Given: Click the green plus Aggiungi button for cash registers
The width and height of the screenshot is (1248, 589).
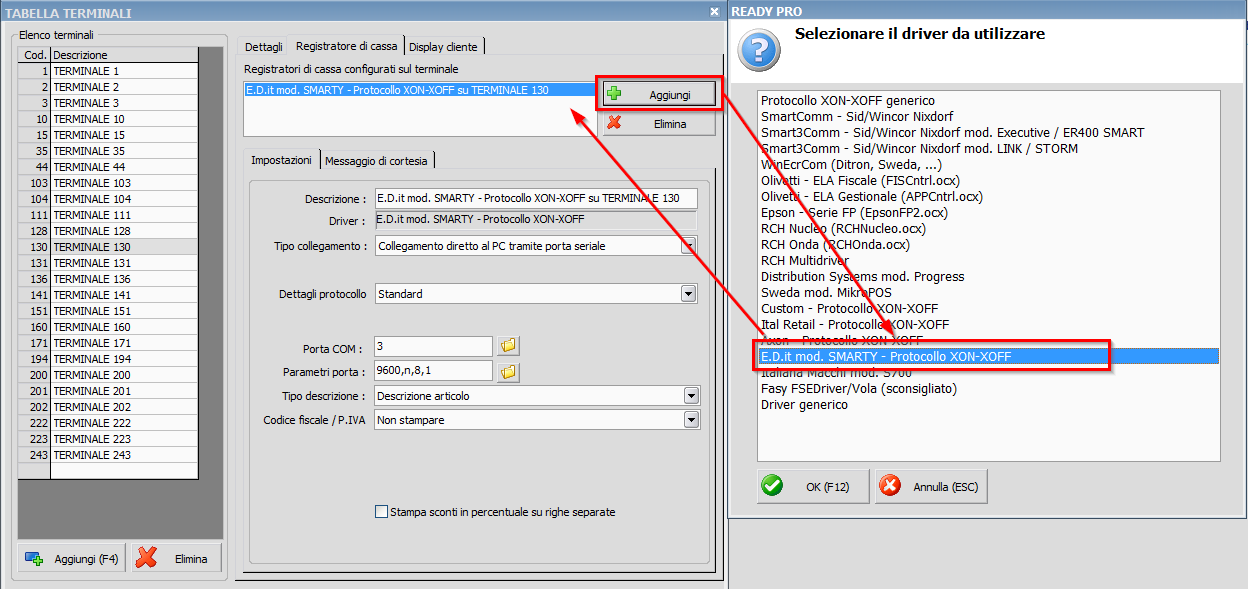Looking at the screenshot, I should tap(658, 94).
